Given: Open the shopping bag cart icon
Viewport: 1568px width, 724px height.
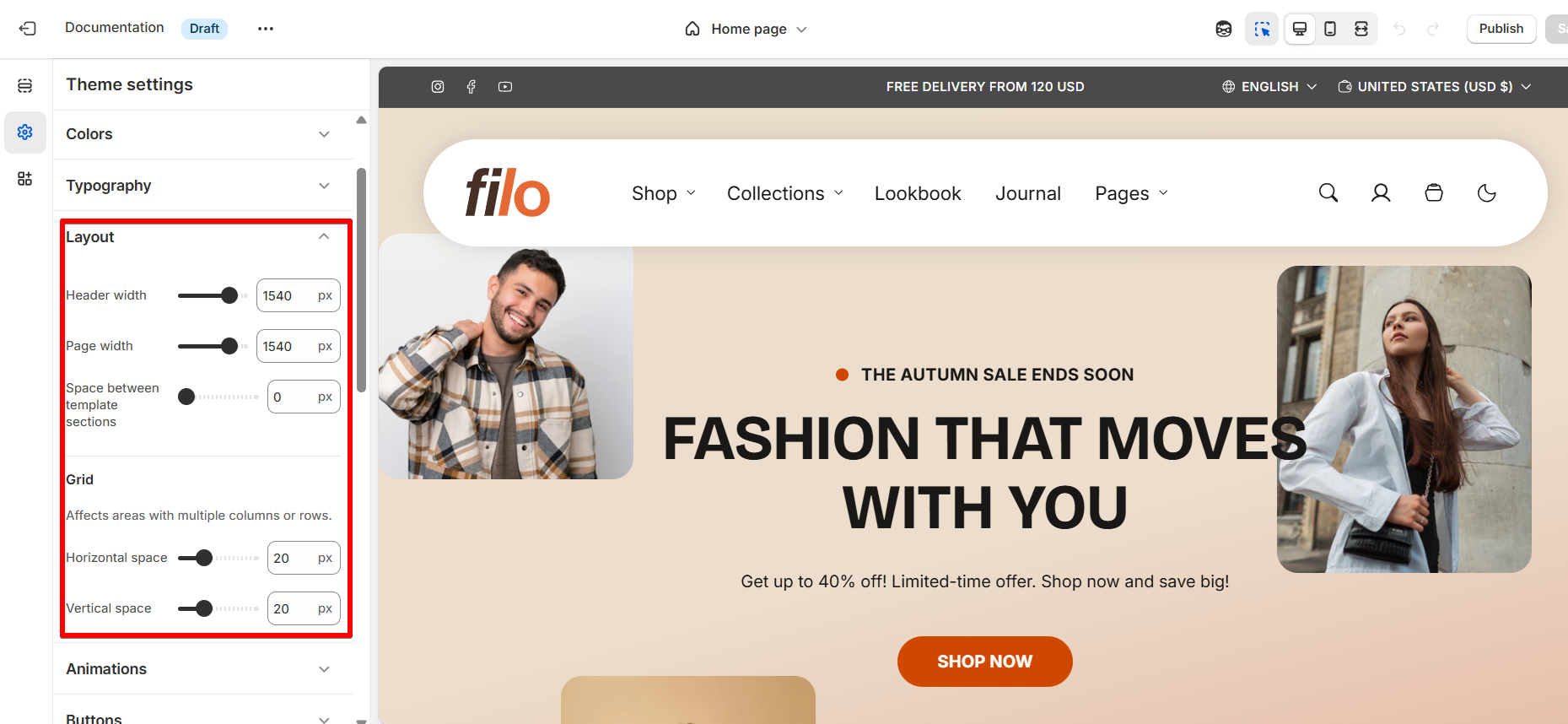Looking at the screenshot, I should (1434, 193).
